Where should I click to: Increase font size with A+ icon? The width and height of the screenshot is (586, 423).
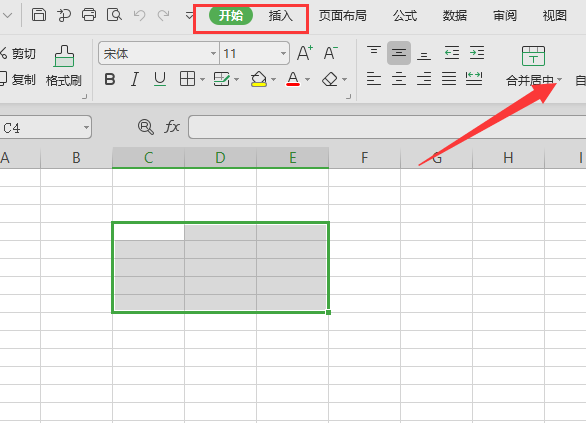point(305,53)
